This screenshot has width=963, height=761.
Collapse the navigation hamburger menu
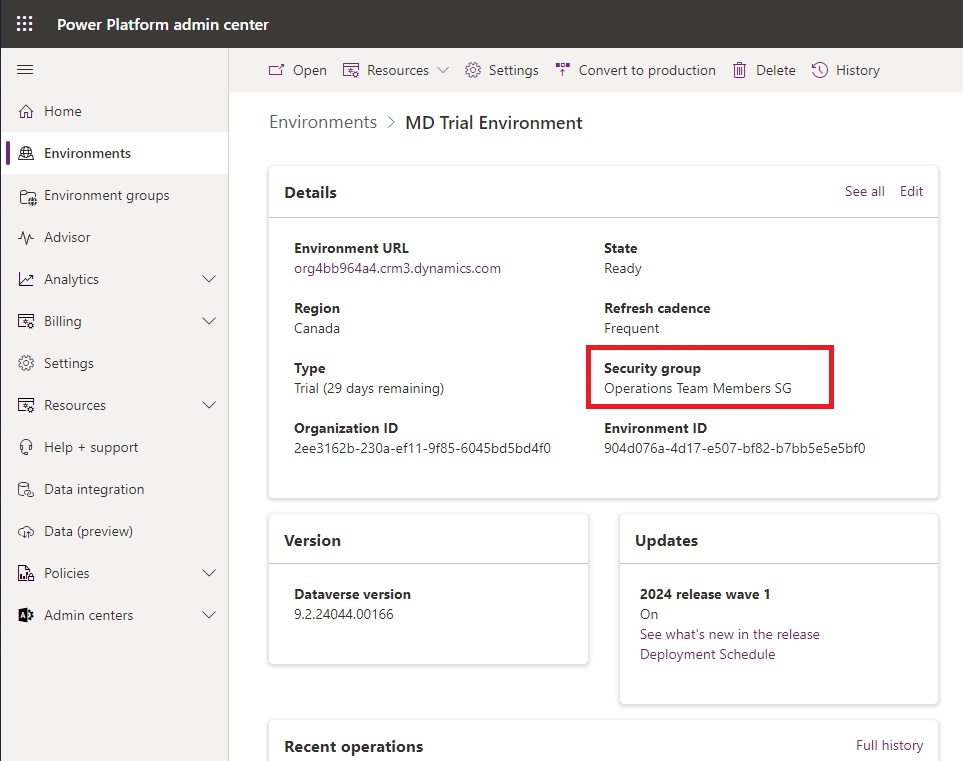pyautogui.click(x=25, y=69)
